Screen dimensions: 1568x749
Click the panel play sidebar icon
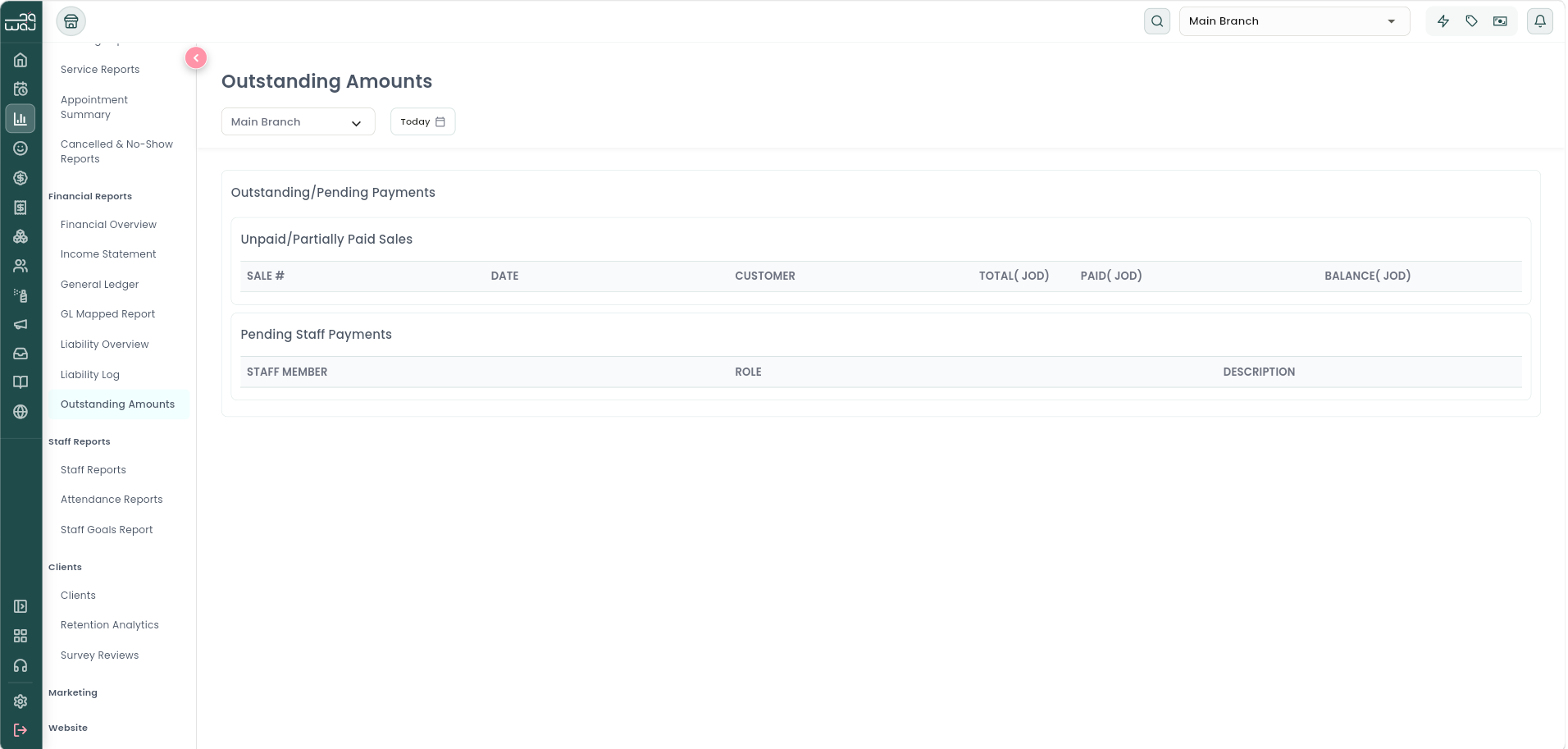coord(21,606)
